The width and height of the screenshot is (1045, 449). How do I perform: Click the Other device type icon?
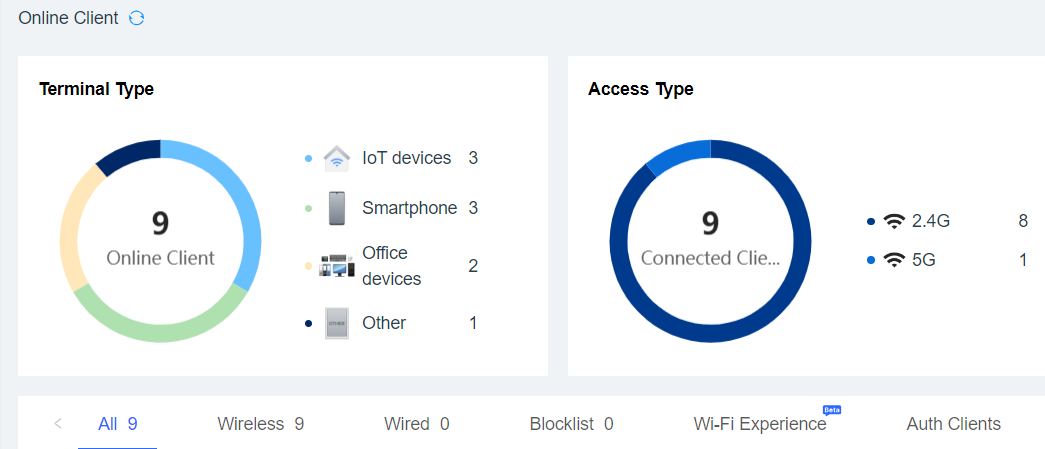[337, 323]
